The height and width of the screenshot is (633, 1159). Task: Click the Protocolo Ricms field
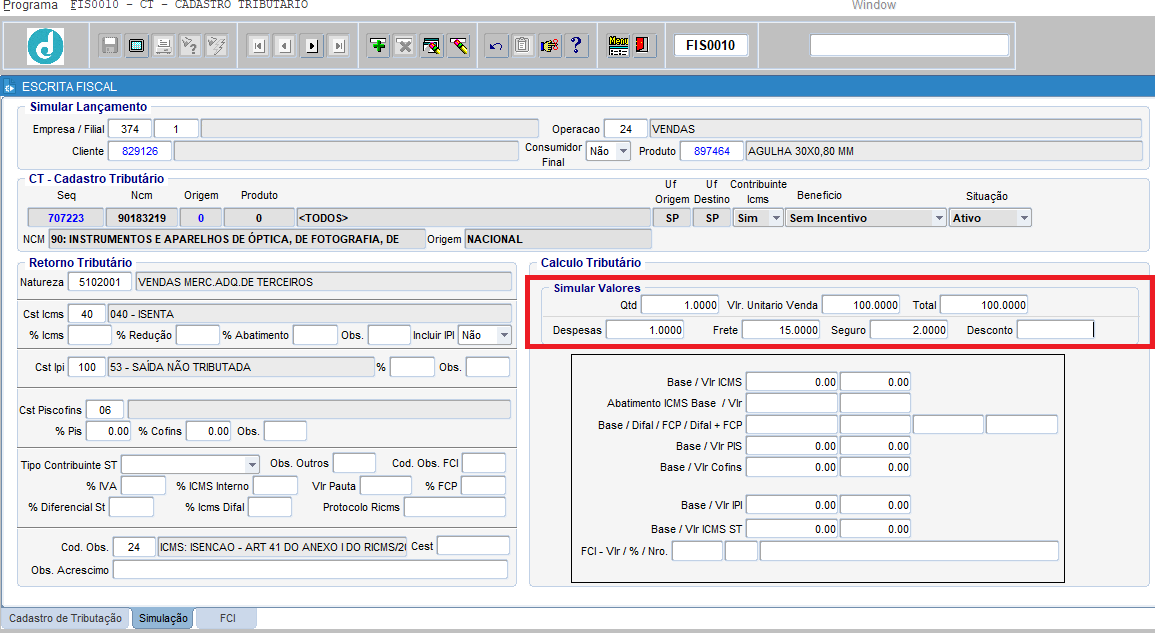click(x=455, y=507)
